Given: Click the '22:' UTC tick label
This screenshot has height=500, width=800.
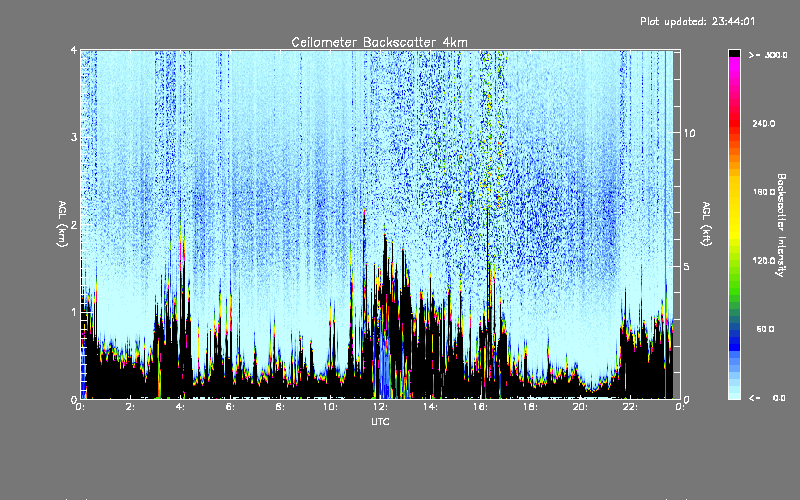Looking at the screenshot, I should coord(630,407).
